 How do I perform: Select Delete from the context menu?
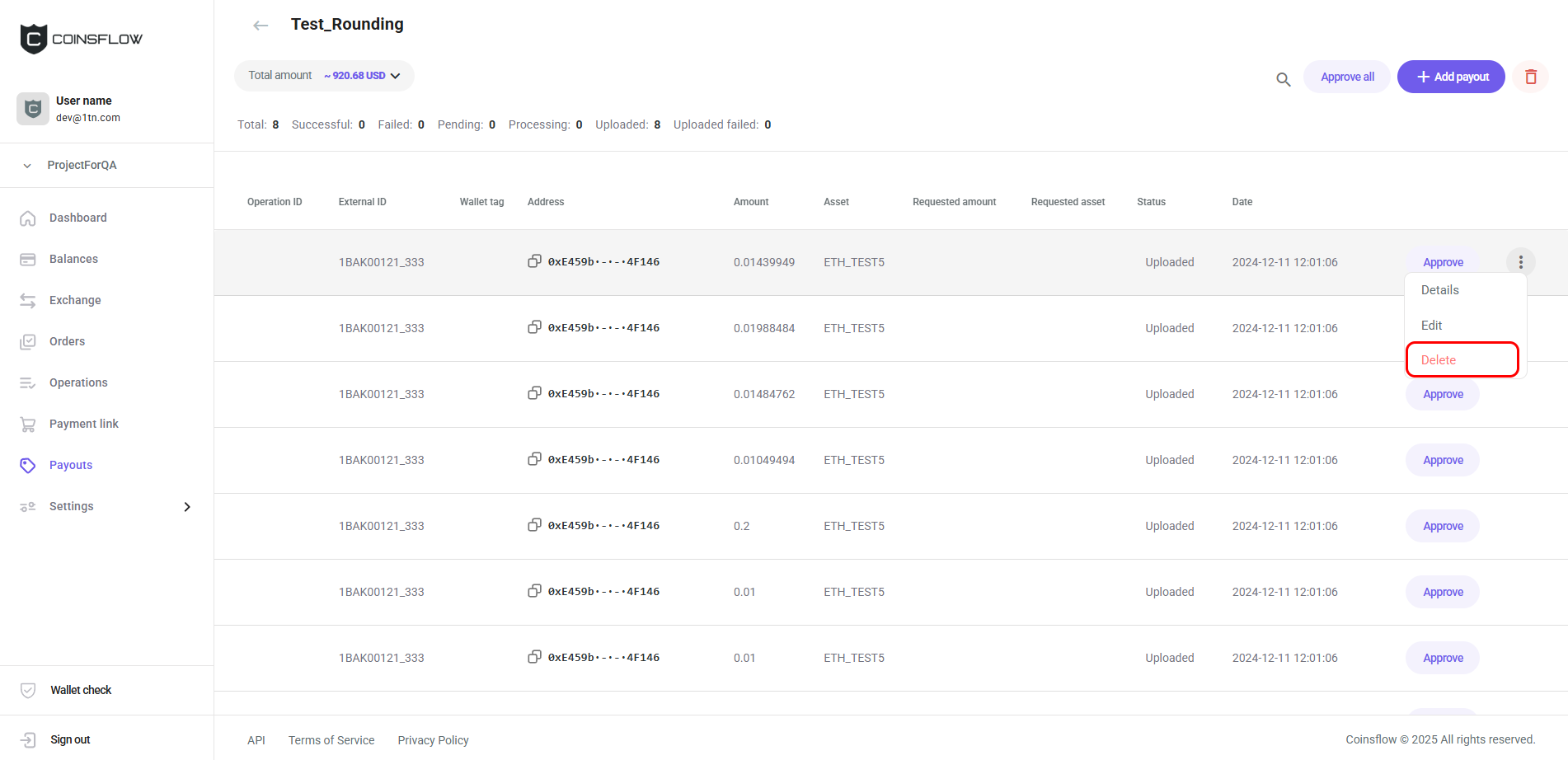pos(1439,360)
